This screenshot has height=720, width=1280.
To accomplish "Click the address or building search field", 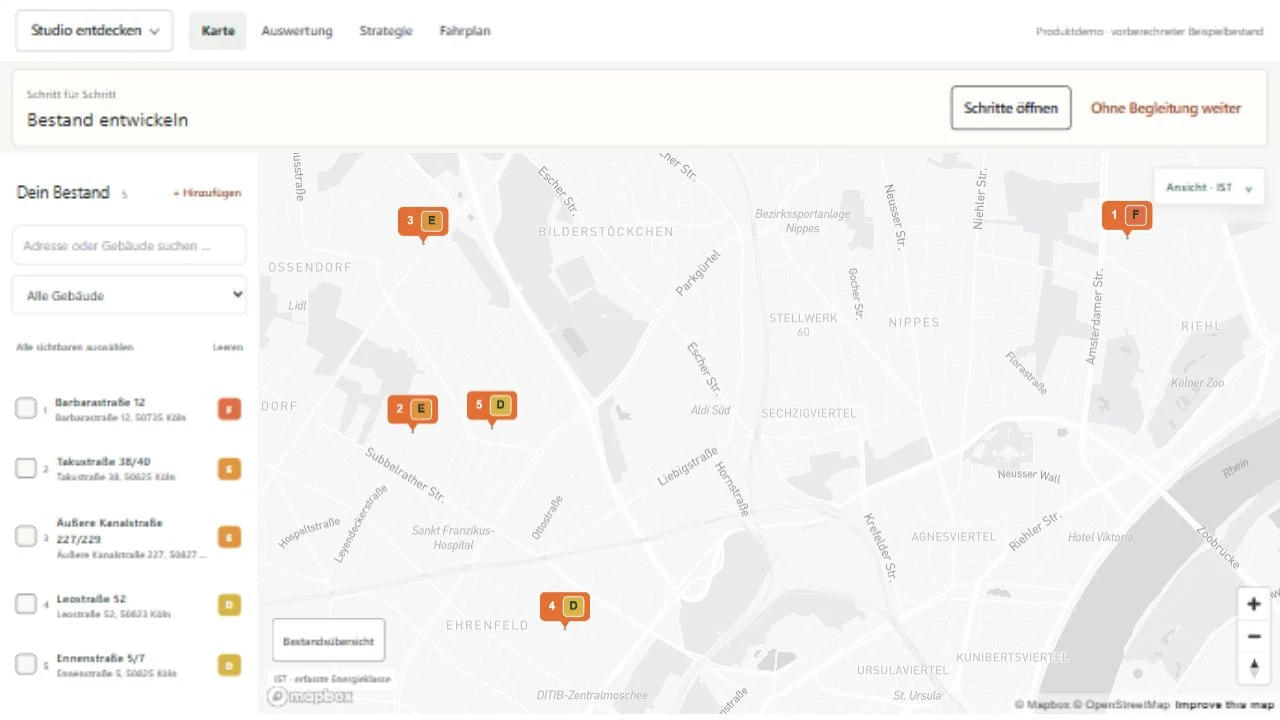I will click(129, 245).
